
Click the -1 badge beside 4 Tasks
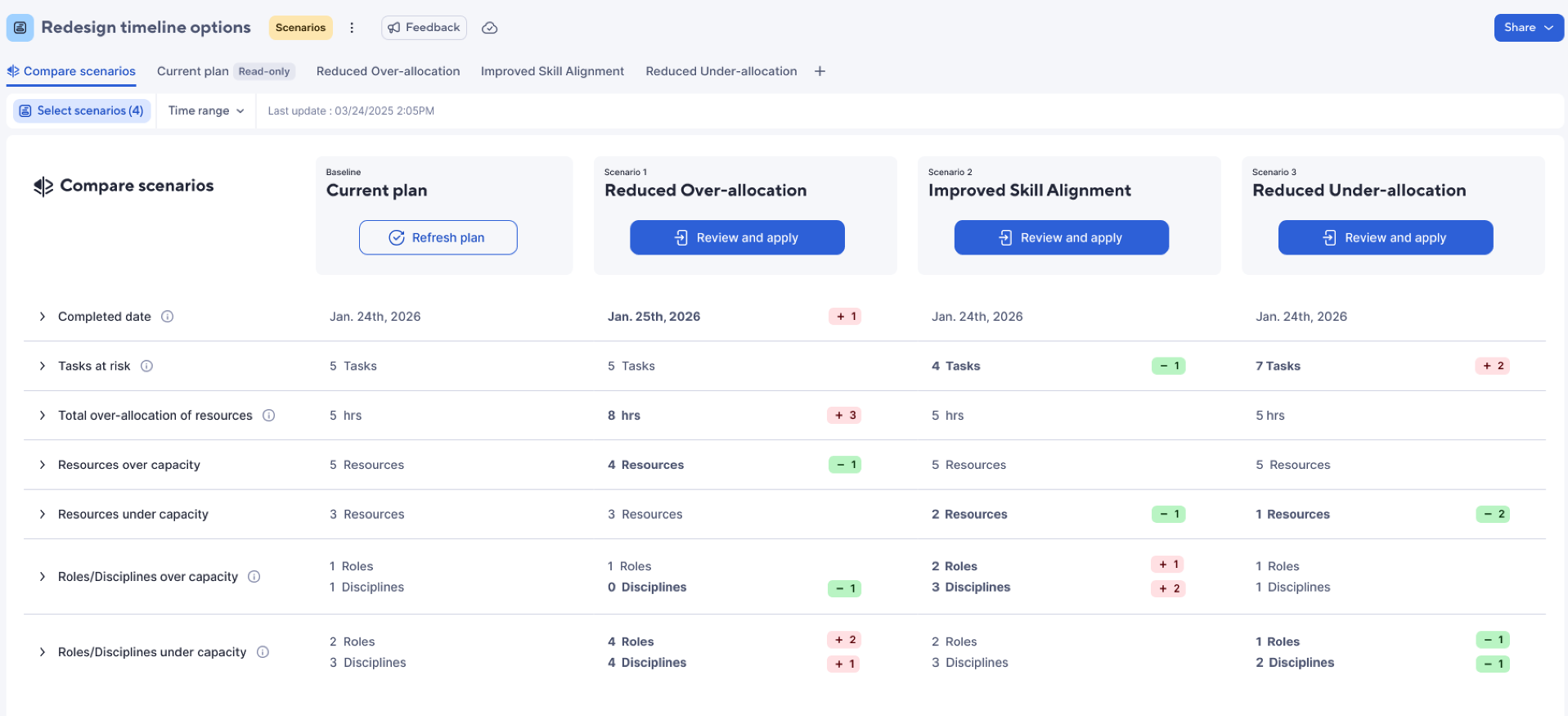(1169, 366)
